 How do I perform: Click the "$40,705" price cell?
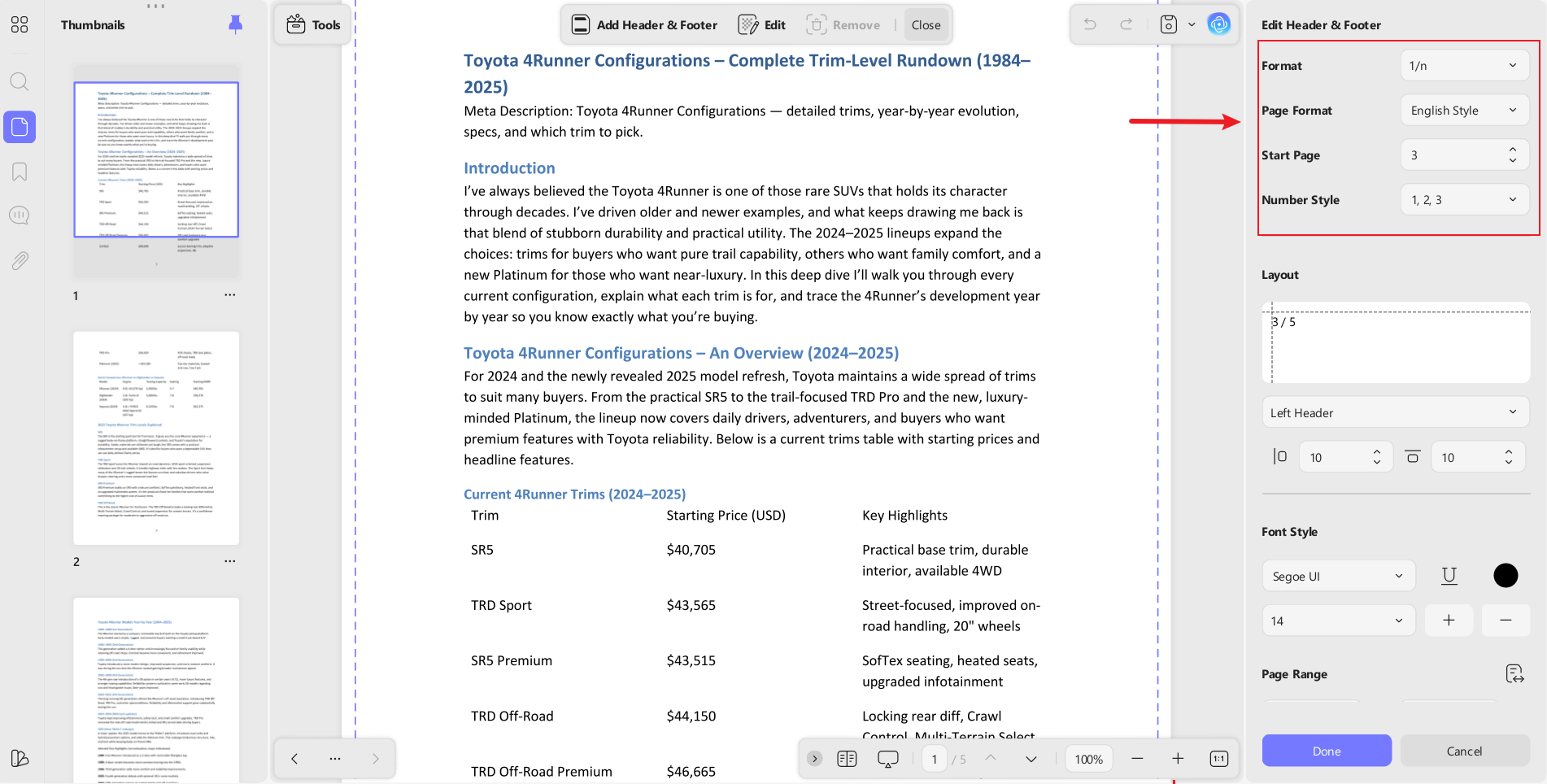coord(691,550)
